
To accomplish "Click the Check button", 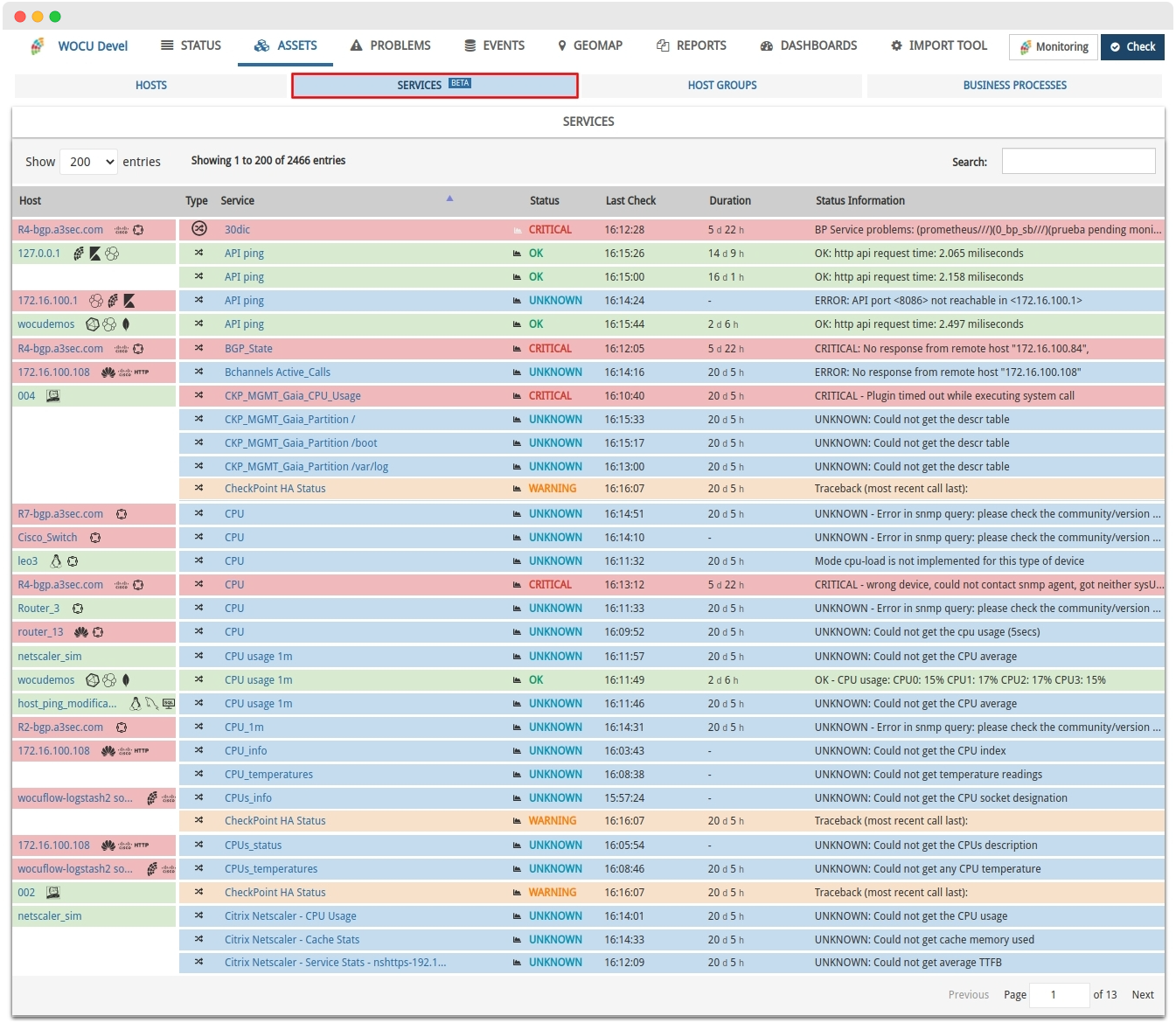I will pyautogui.click(x=1132, y=47).
